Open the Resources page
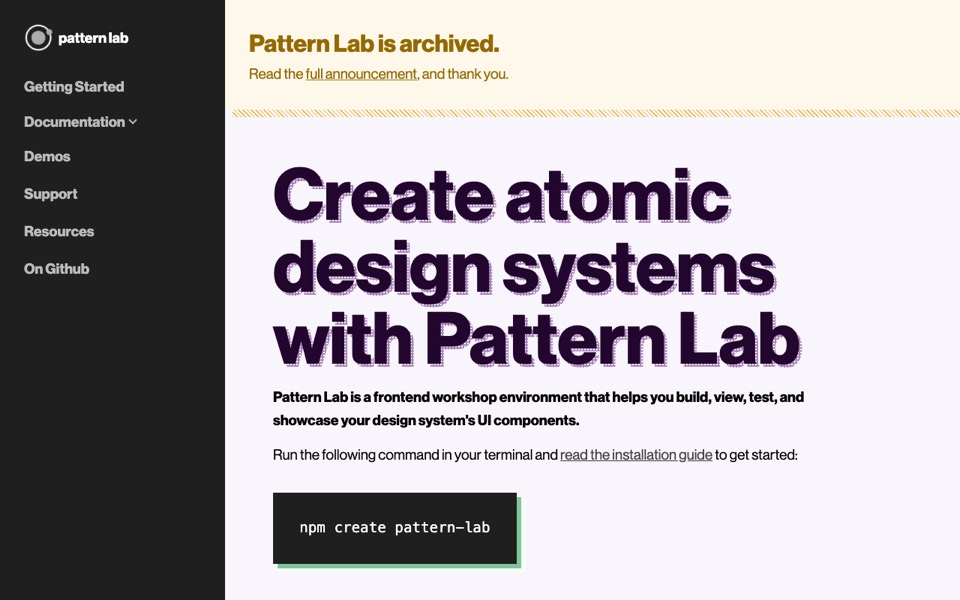 [59, 231]
